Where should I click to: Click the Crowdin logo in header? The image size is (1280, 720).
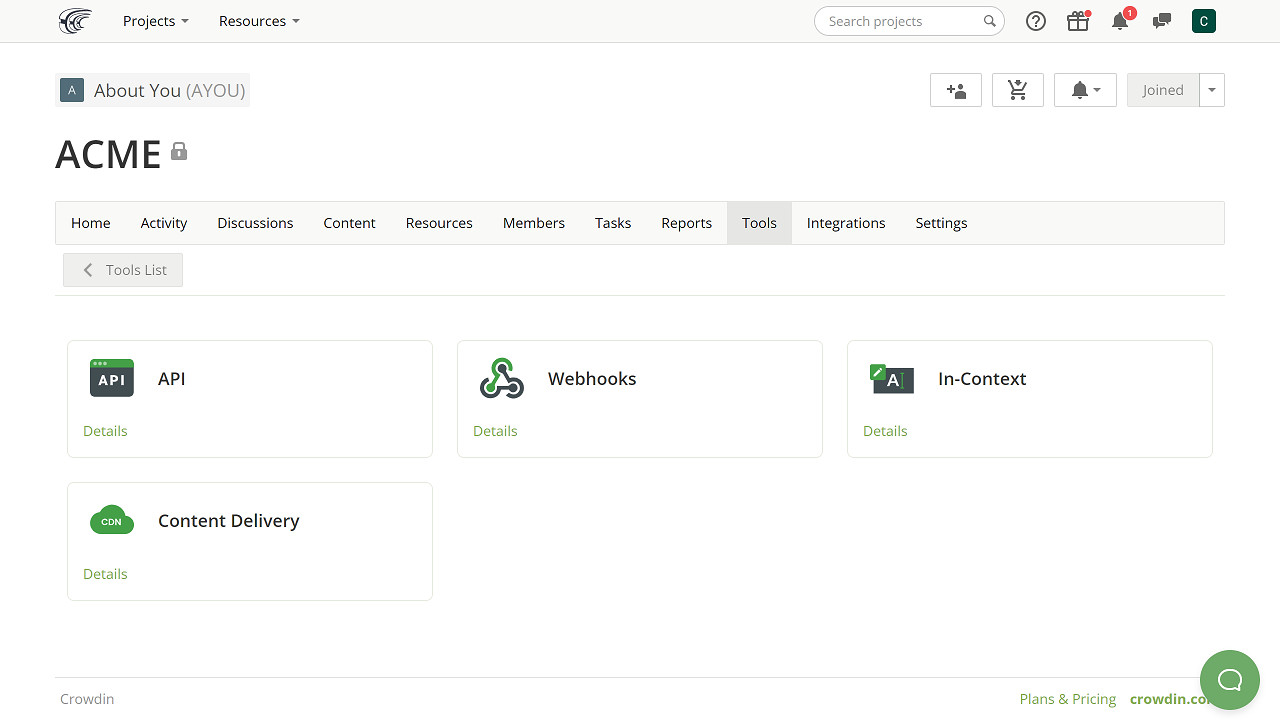[x=75, y=21]
